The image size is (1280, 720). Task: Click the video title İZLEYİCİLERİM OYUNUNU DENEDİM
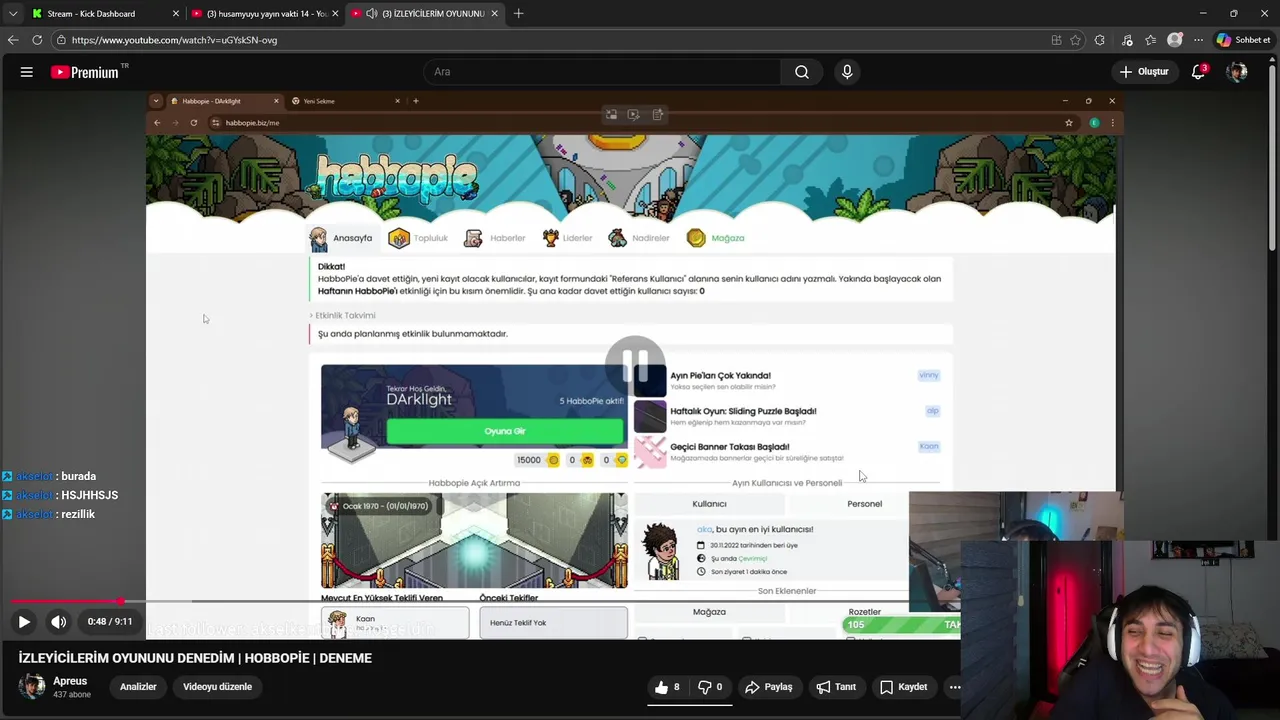tap(195, 658)
